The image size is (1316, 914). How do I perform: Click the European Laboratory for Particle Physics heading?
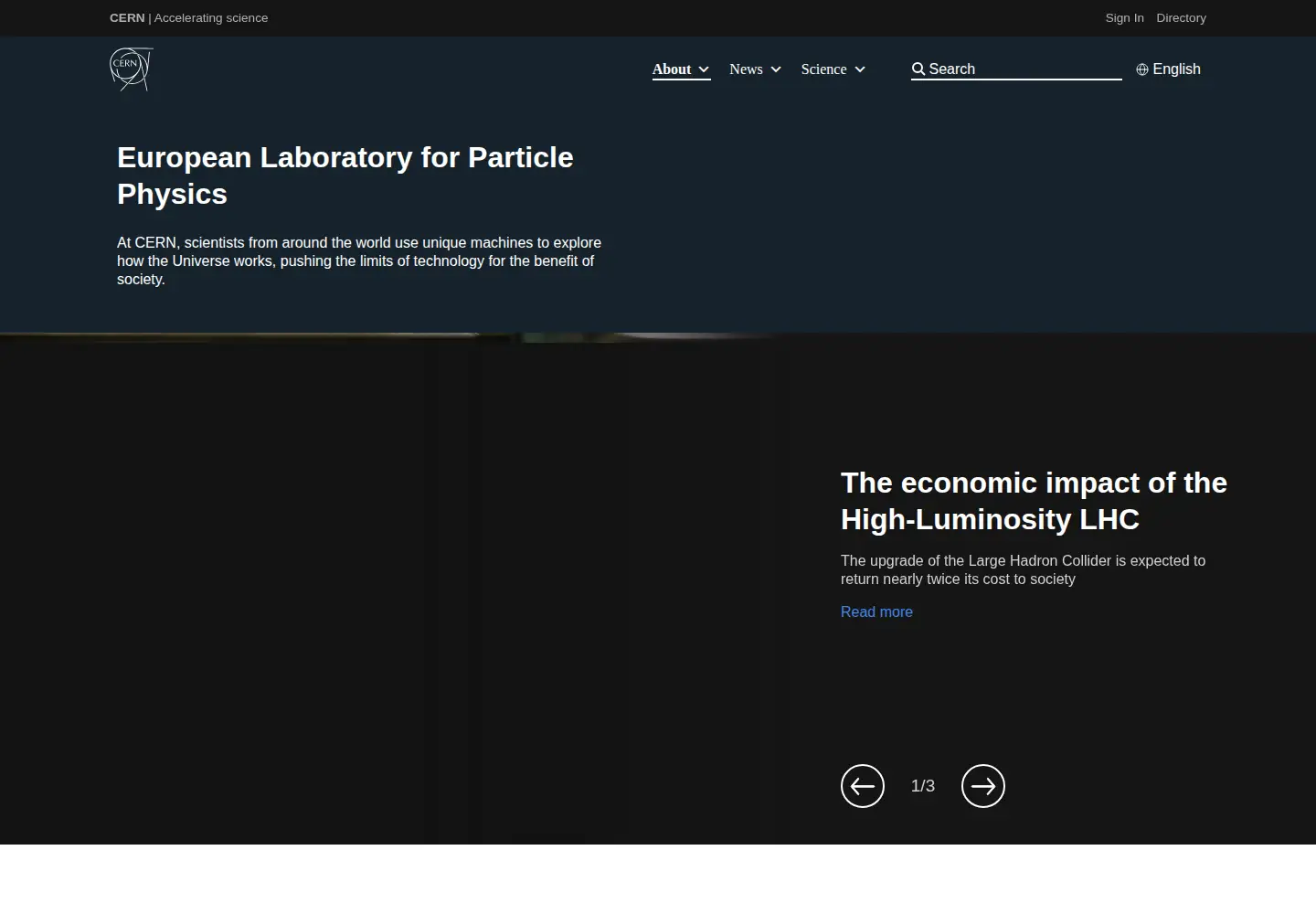point(345,175)
